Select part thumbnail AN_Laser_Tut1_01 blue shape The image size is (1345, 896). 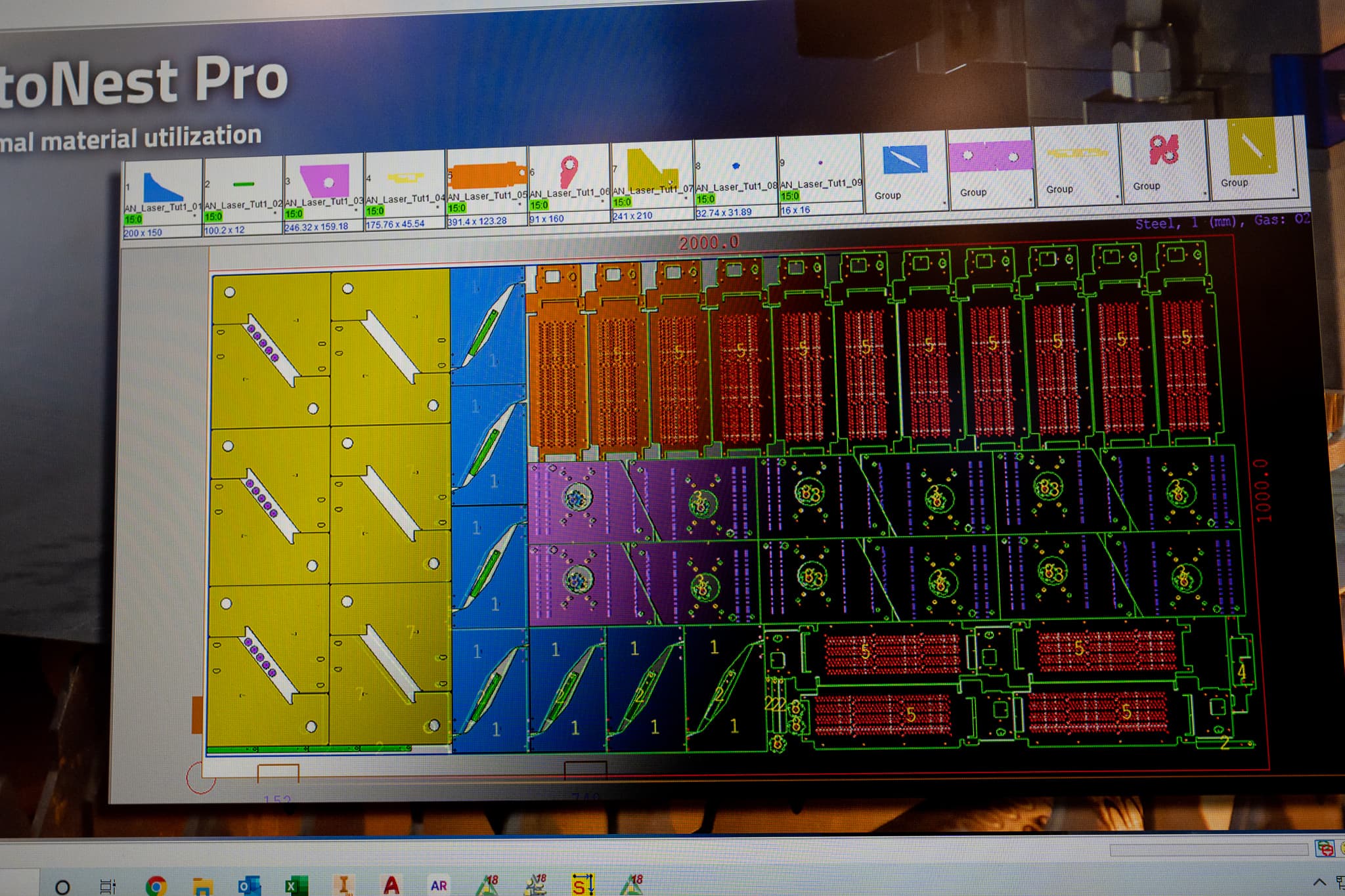tap(162, 187)
